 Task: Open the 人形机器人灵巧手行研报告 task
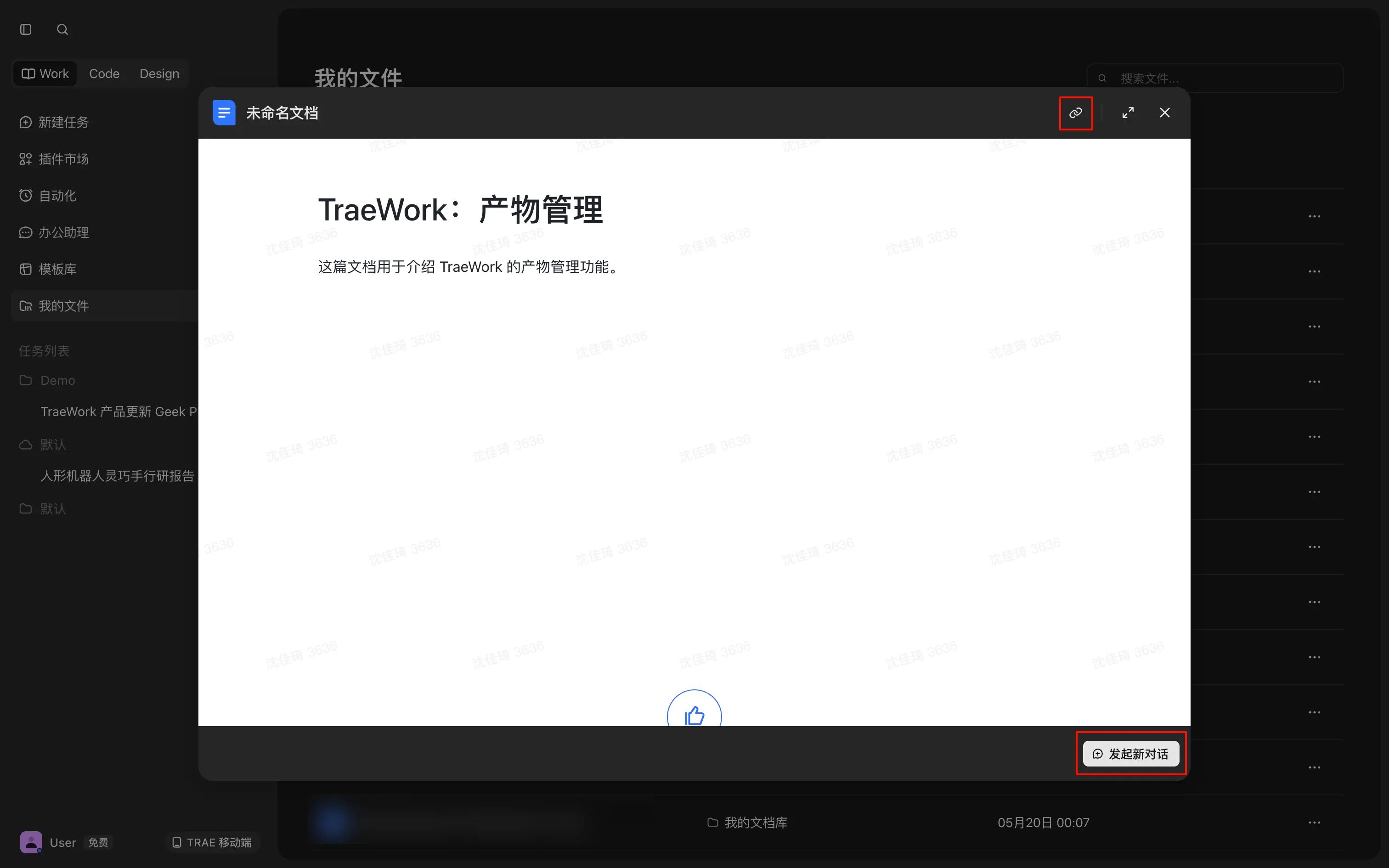point(118,476)
